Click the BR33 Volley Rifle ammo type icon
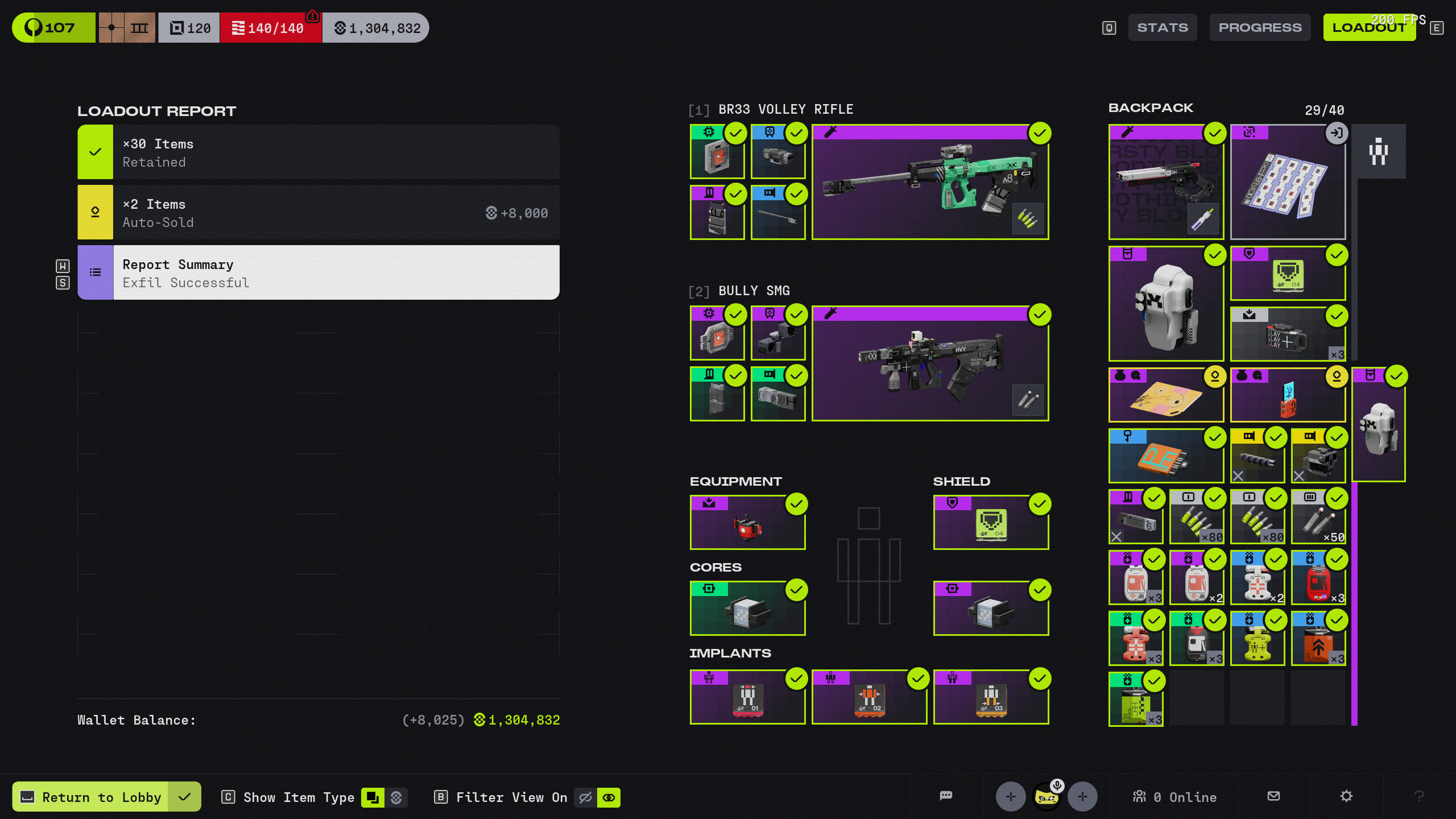Screen dimensions: 1456x819 click(x=1027, y=218)
